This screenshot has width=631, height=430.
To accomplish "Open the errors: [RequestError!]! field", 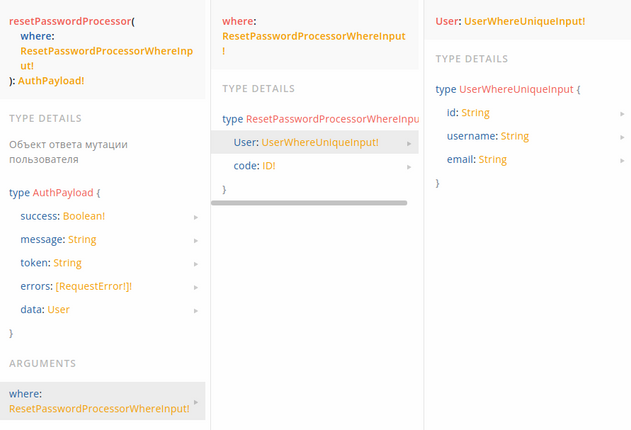I will pos(103,286).
